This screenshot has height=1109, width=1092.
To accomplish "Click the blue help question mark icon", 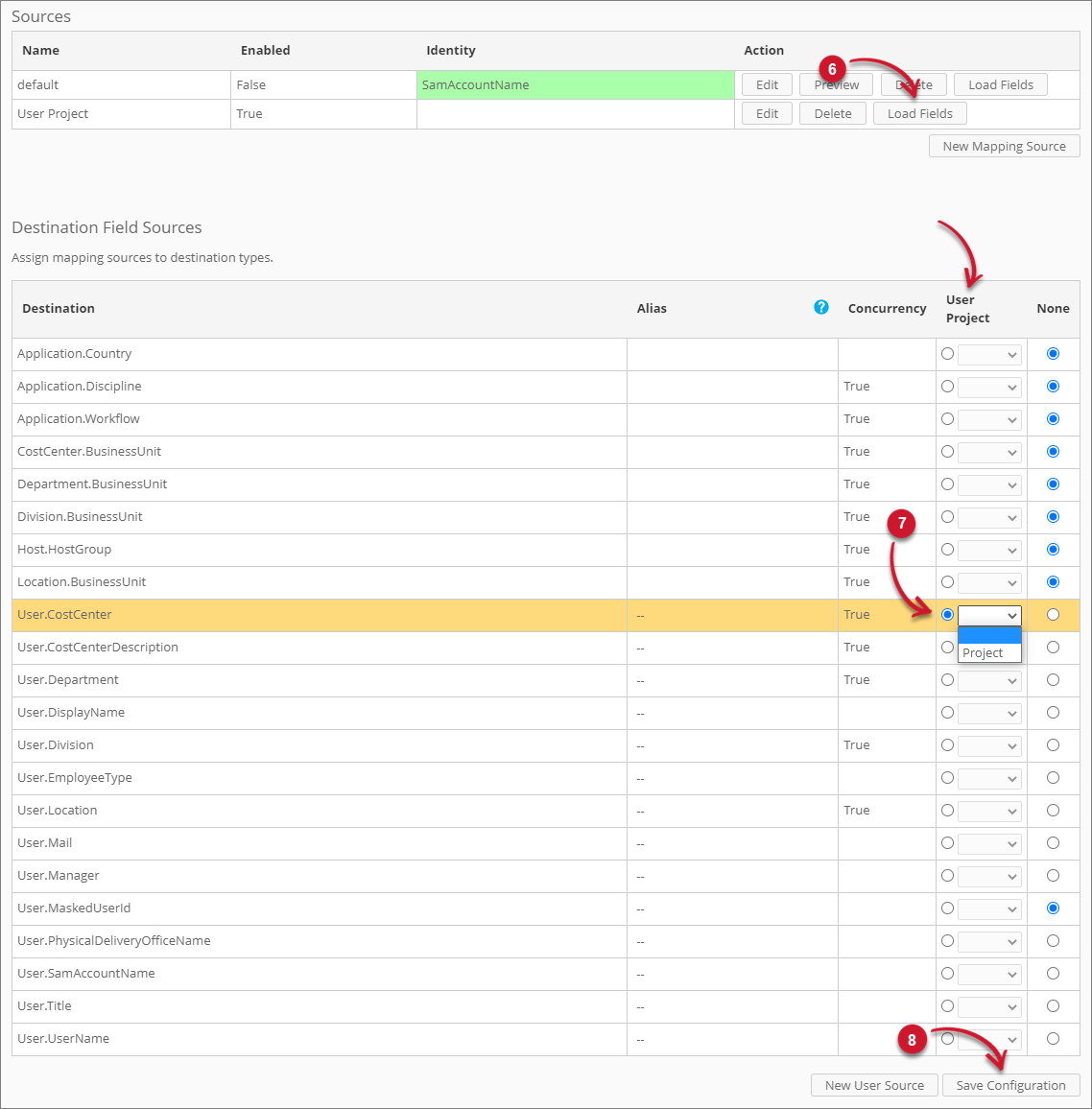I will 821,307.
